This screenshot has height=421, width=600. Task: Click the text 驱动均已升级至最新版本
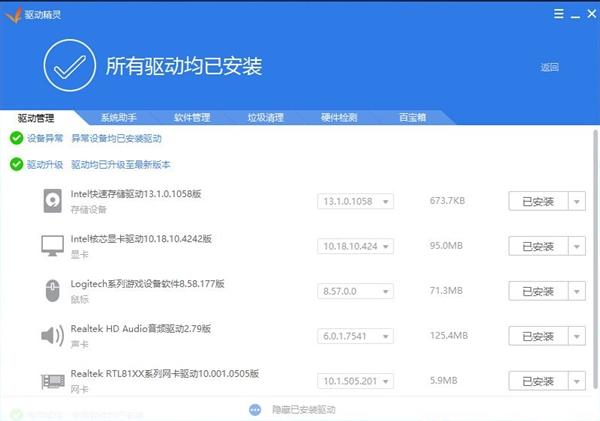click(x=121, y=165)
